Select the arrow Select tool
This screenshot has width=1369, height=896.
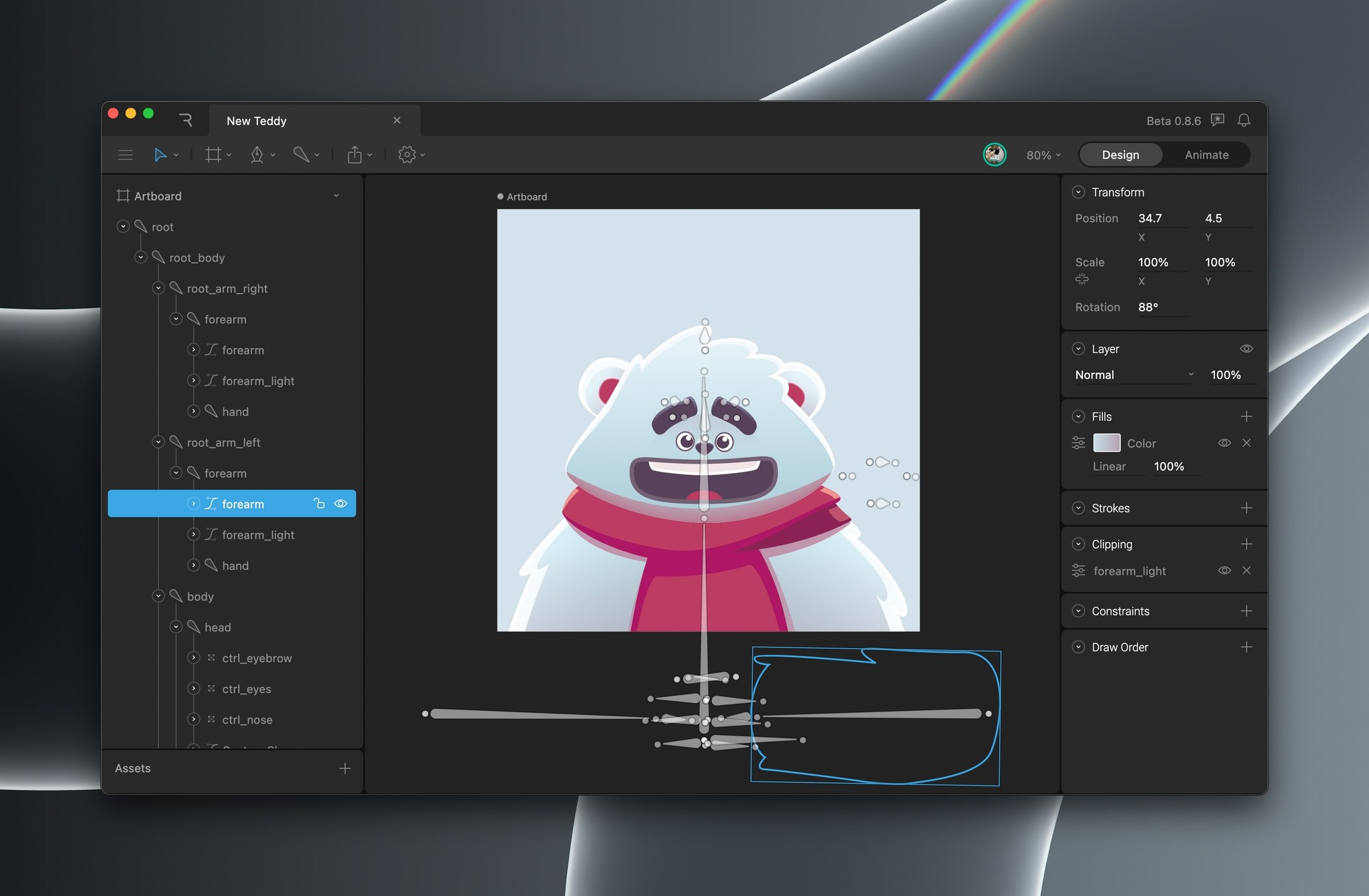(160, 154)
